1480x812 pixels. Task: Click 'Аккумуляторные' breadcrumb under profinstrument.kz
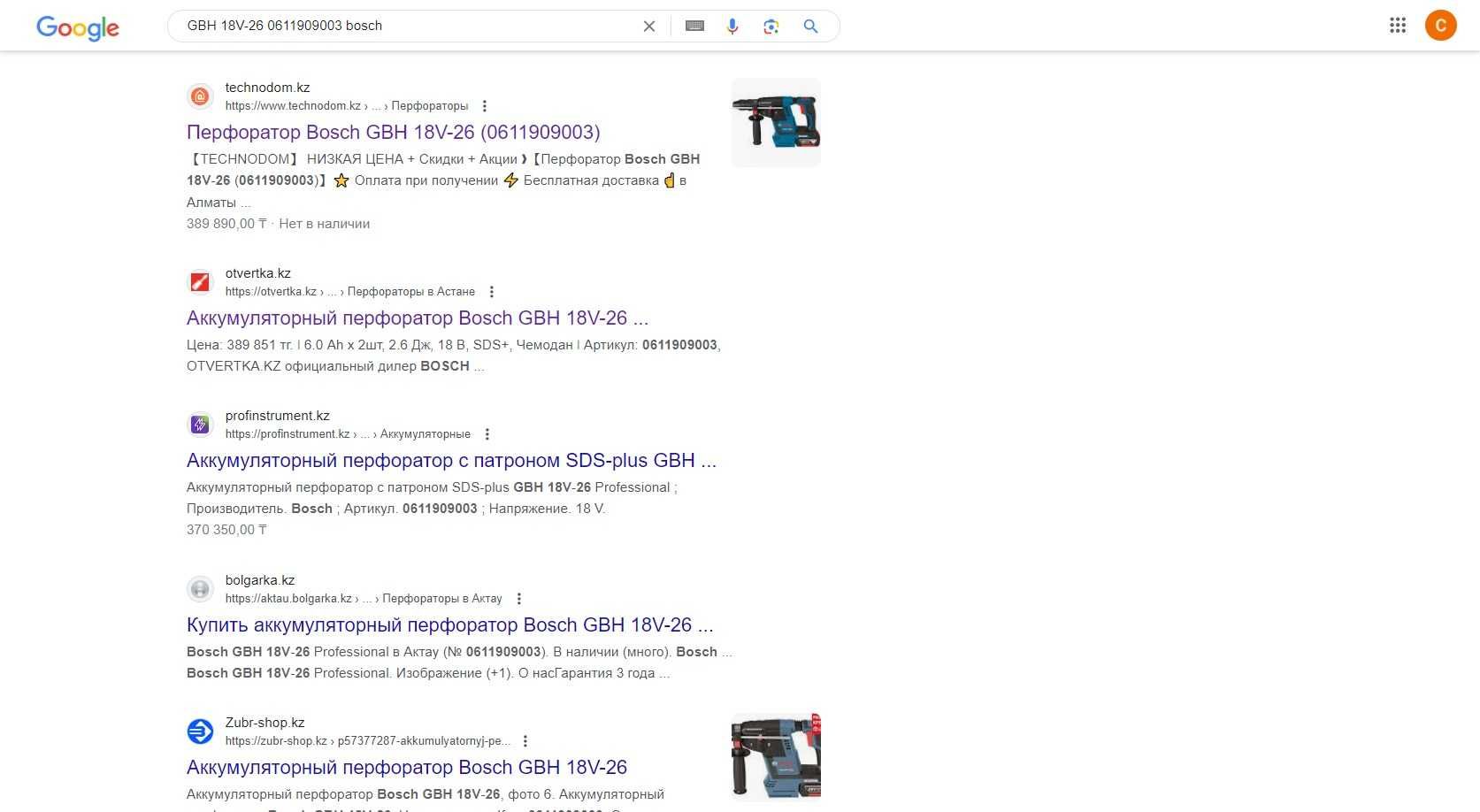[x=426, y=434]
